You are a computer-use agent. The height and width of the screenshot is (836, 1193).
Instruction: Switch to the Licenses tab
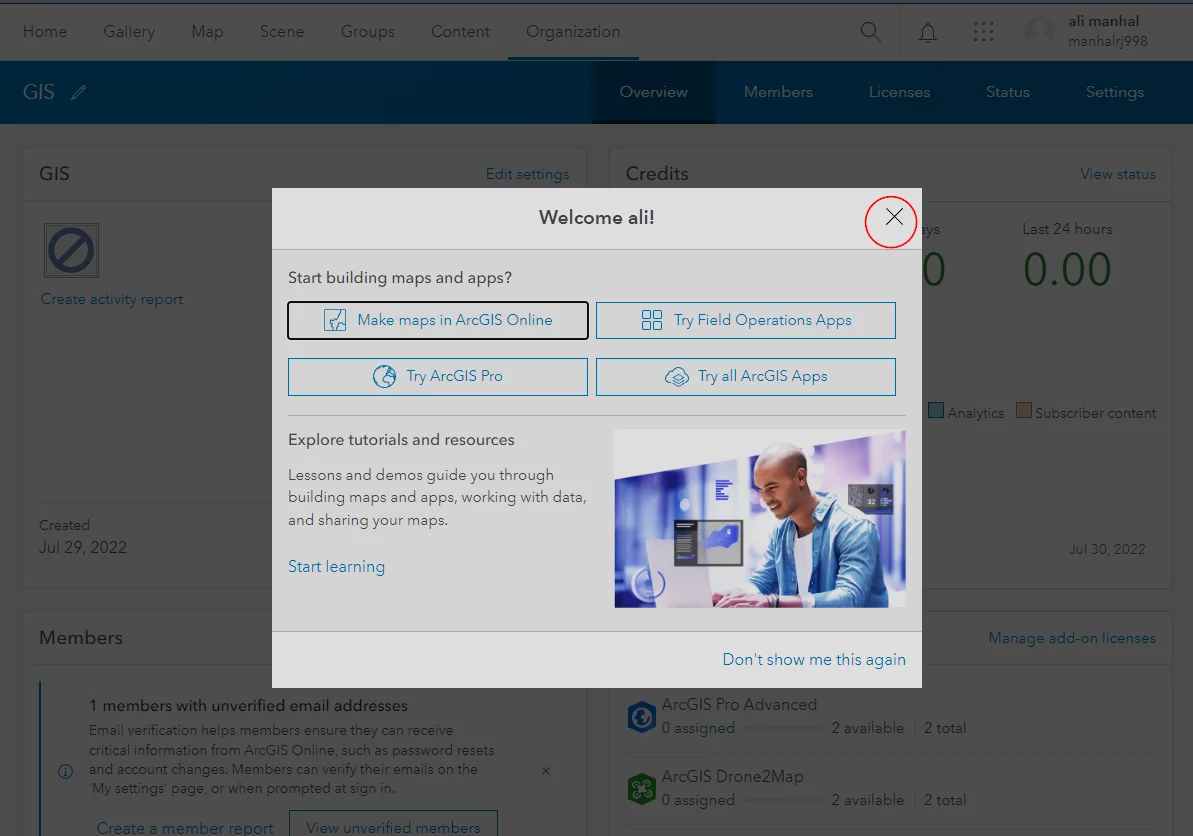899,92
